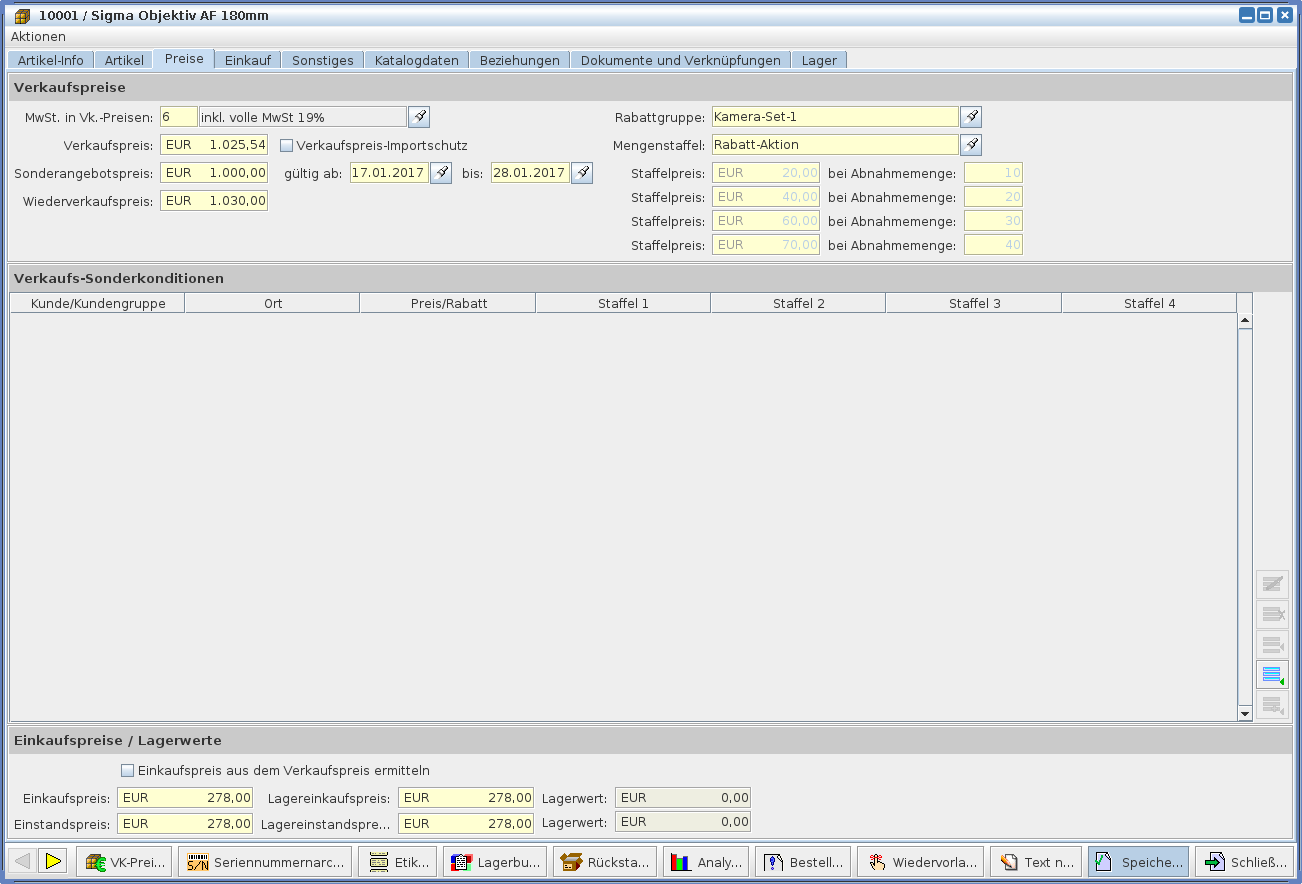Open the Aktionen menu
This screenshot has height=884, width=1302.
(x=38, y=36)
